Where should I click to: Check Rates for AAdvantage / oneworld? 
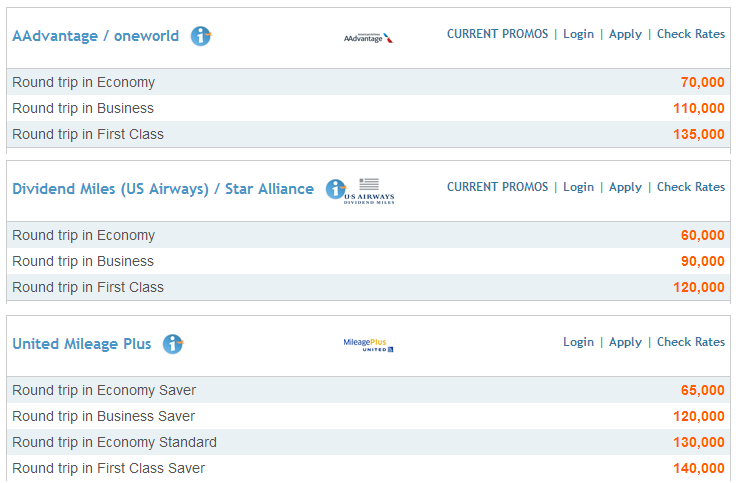(691, 34)
